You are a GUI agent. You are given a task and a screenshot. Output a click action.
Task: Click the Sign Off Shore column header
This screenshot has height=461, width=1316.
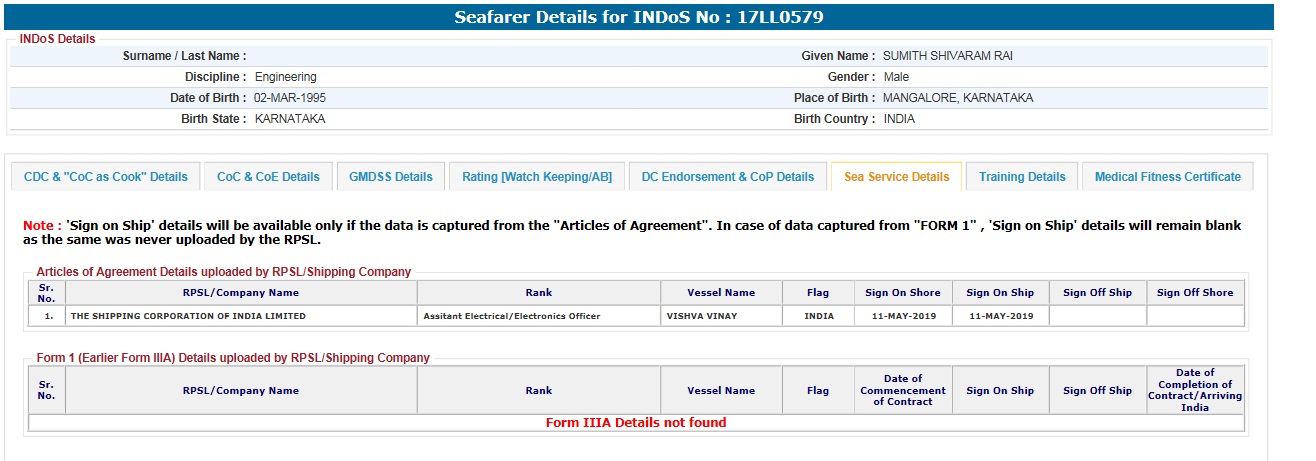click(x=1195, y=293)
